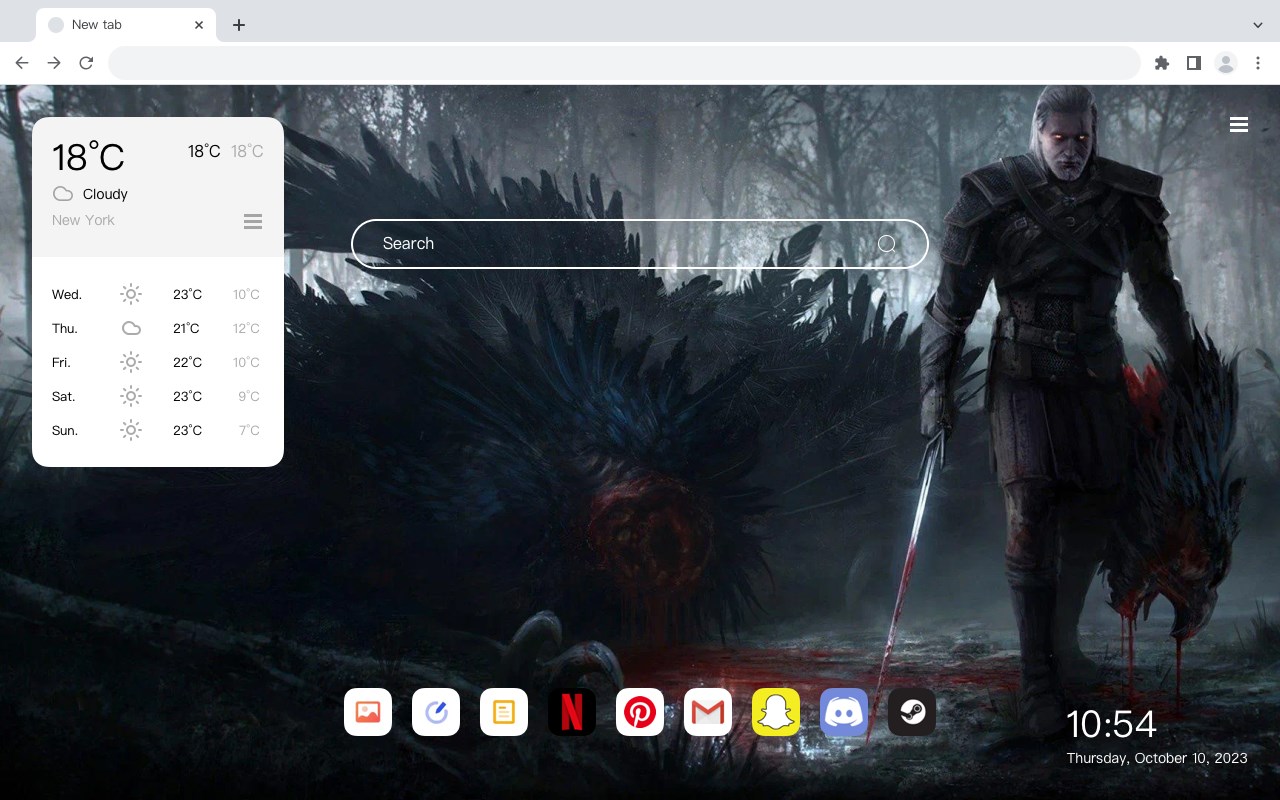Open Chrome extensions puzzle icon

pyautogui.click(x=1161, y=63)
